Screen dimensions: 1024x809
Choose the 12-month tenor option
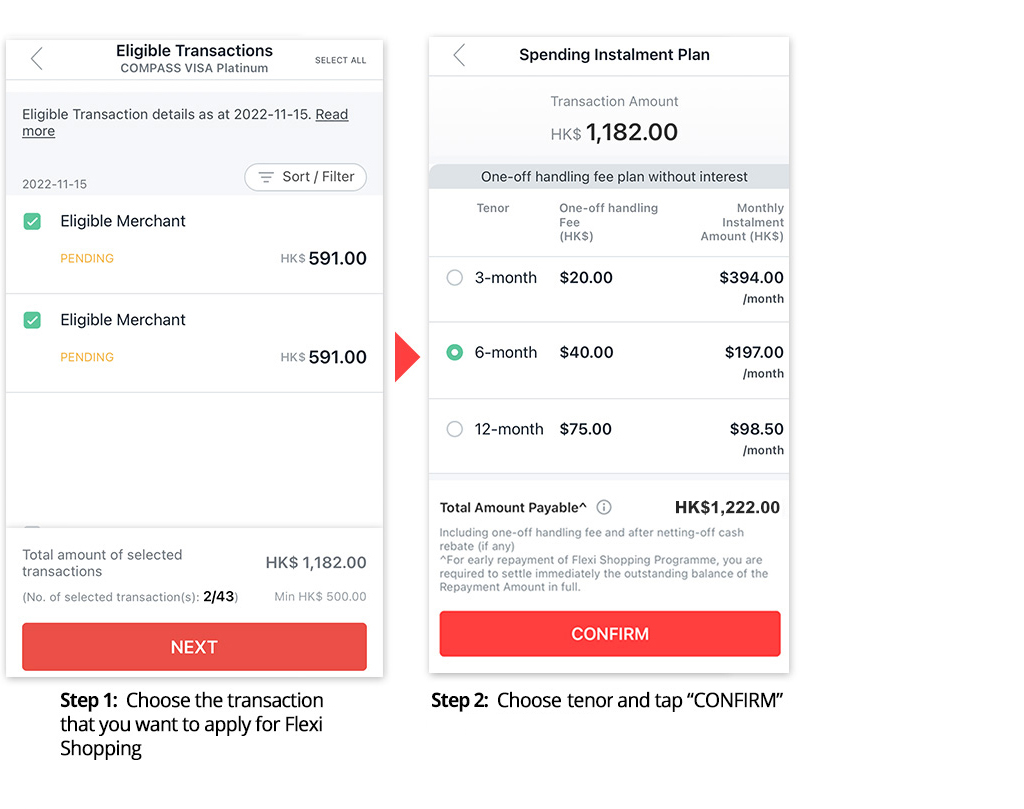pyautogui.click(x=455, y=429)
